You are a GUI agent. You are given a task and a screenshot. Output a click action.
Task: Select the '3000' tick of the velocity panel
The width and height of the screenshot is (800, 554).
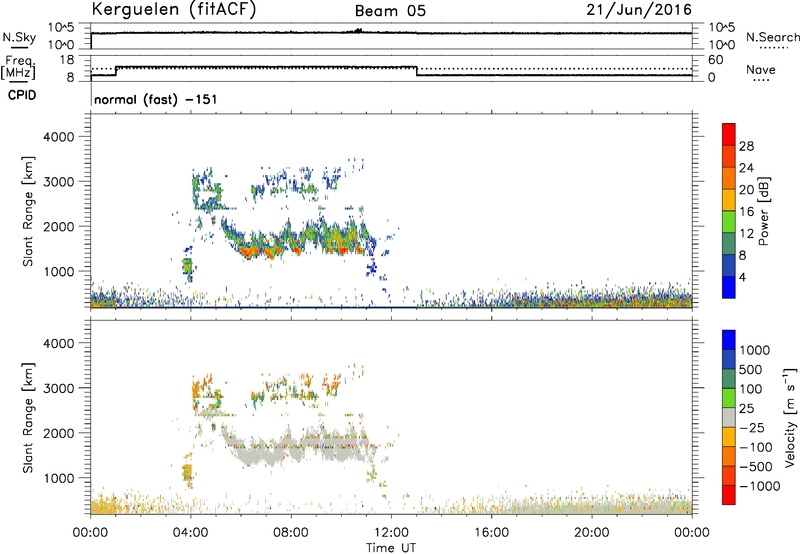(x=58, y=388)
